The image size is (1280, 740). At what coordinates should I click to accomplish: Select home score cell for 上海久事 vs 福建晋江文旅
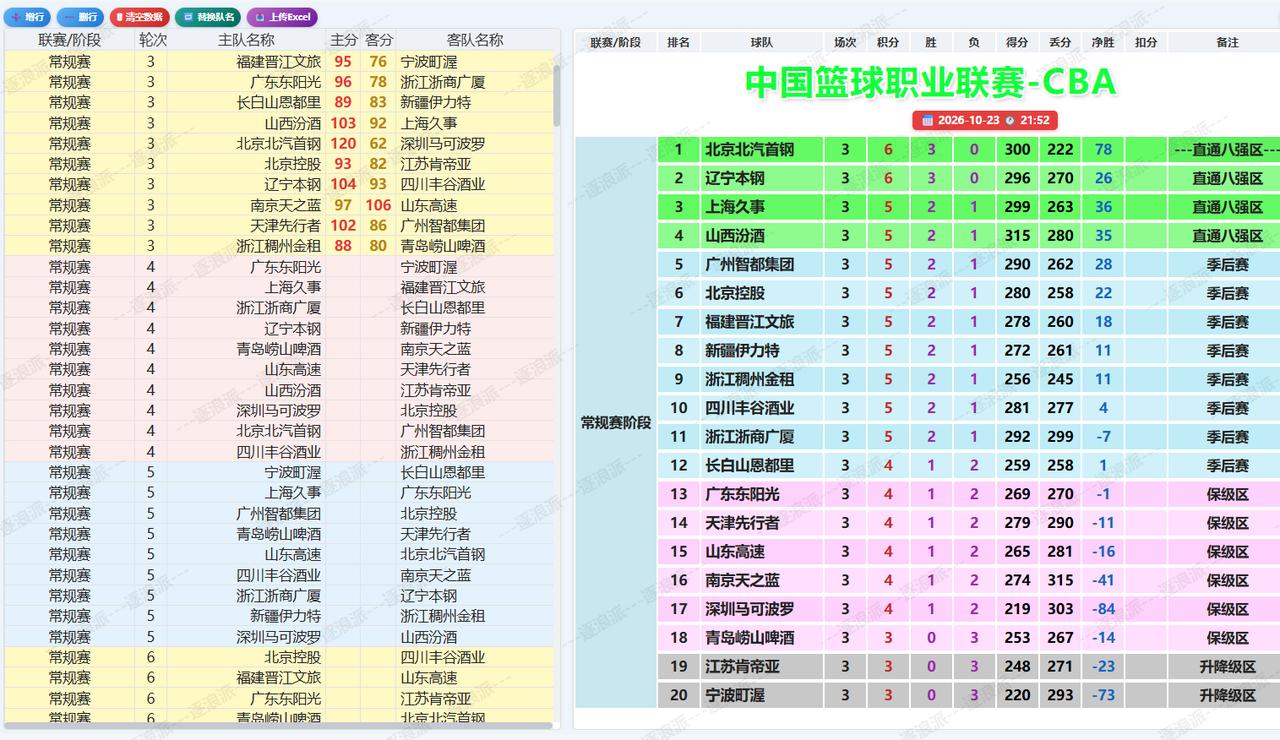[x=343, y=287]
